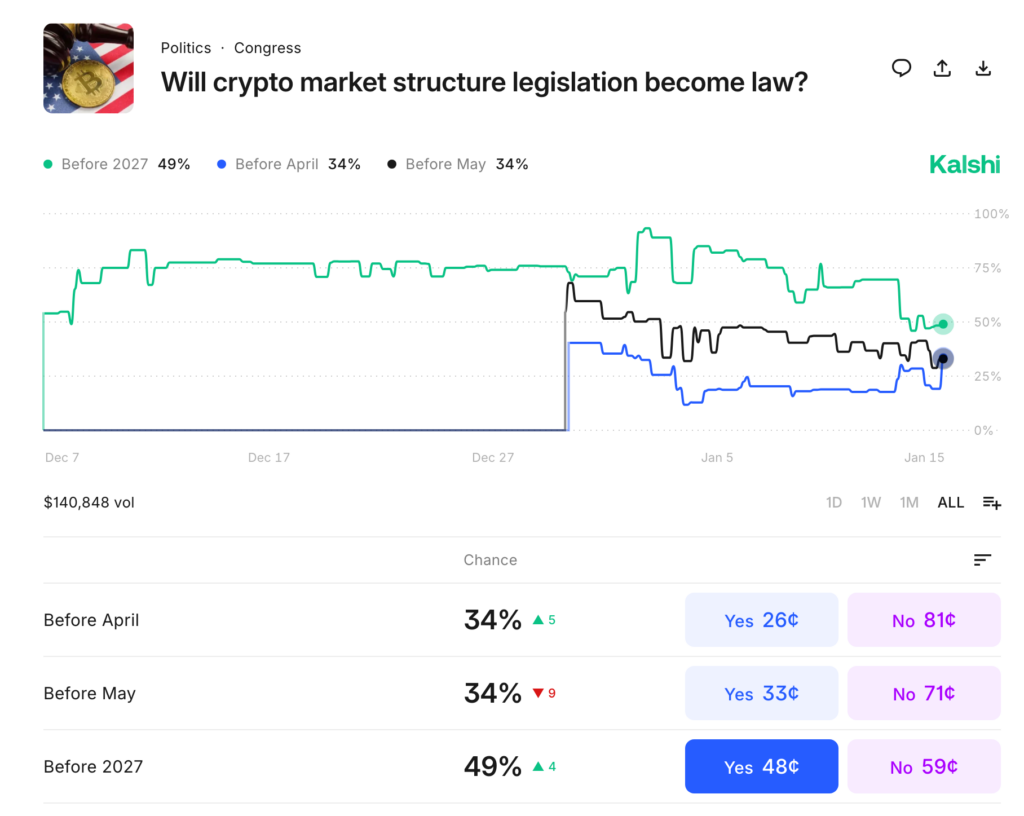Image resolution: width=1024 pixels, height=816 pixels.
Task: Click the download icon
Action: coord(983,68)
